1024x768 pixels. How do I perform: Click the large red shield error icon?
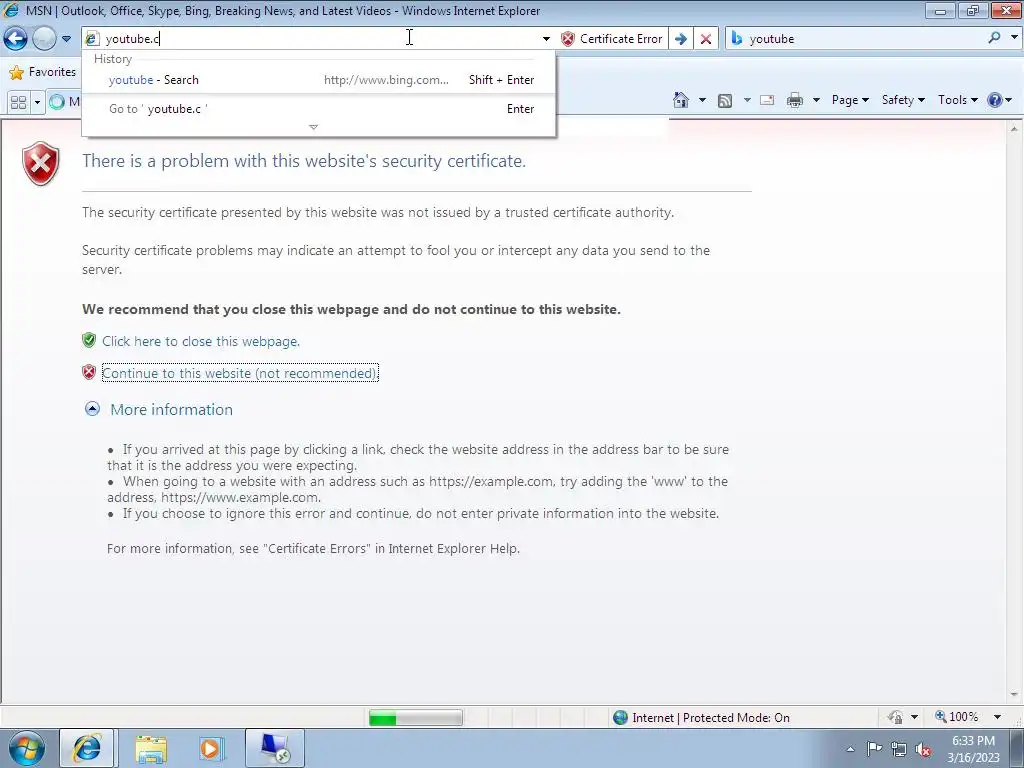point(40,163)
